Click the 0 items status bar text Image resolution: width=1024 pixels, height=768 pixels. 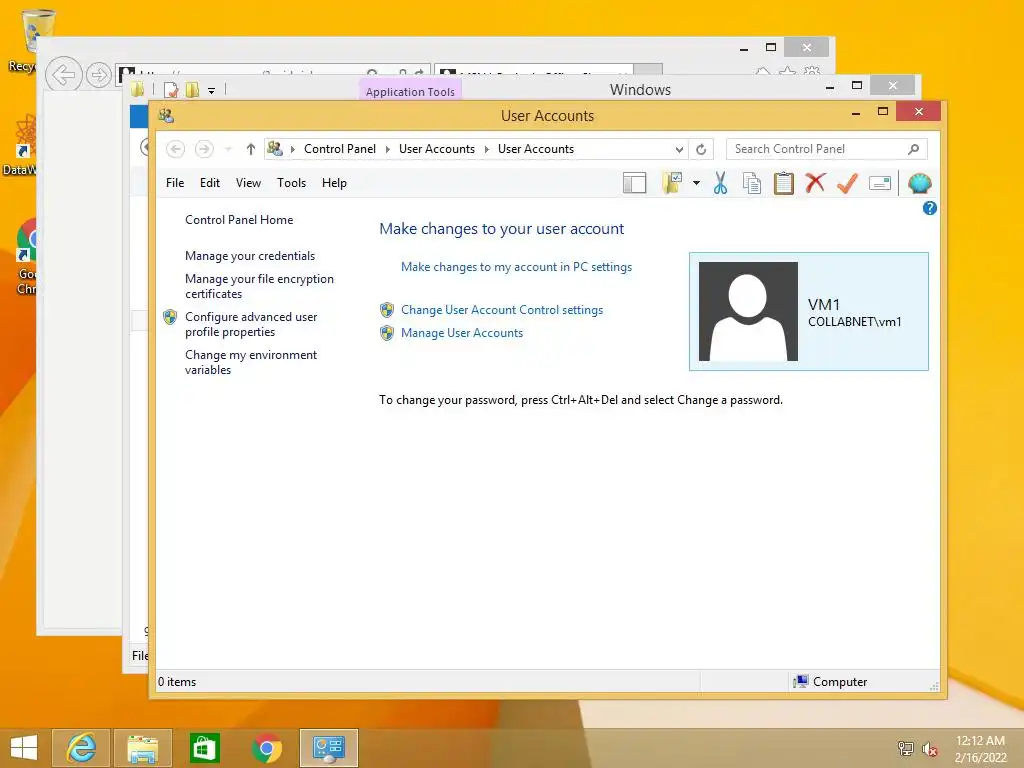[x=177, y=682]
